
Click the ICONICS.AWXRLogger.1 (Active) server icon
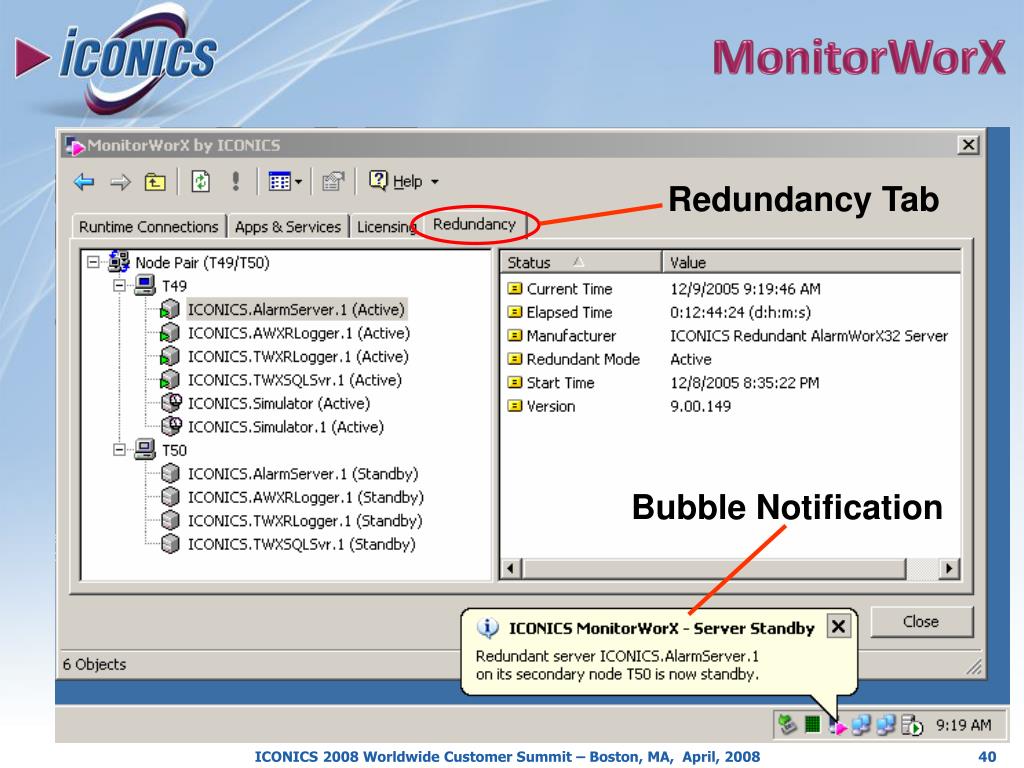(170, 333)
